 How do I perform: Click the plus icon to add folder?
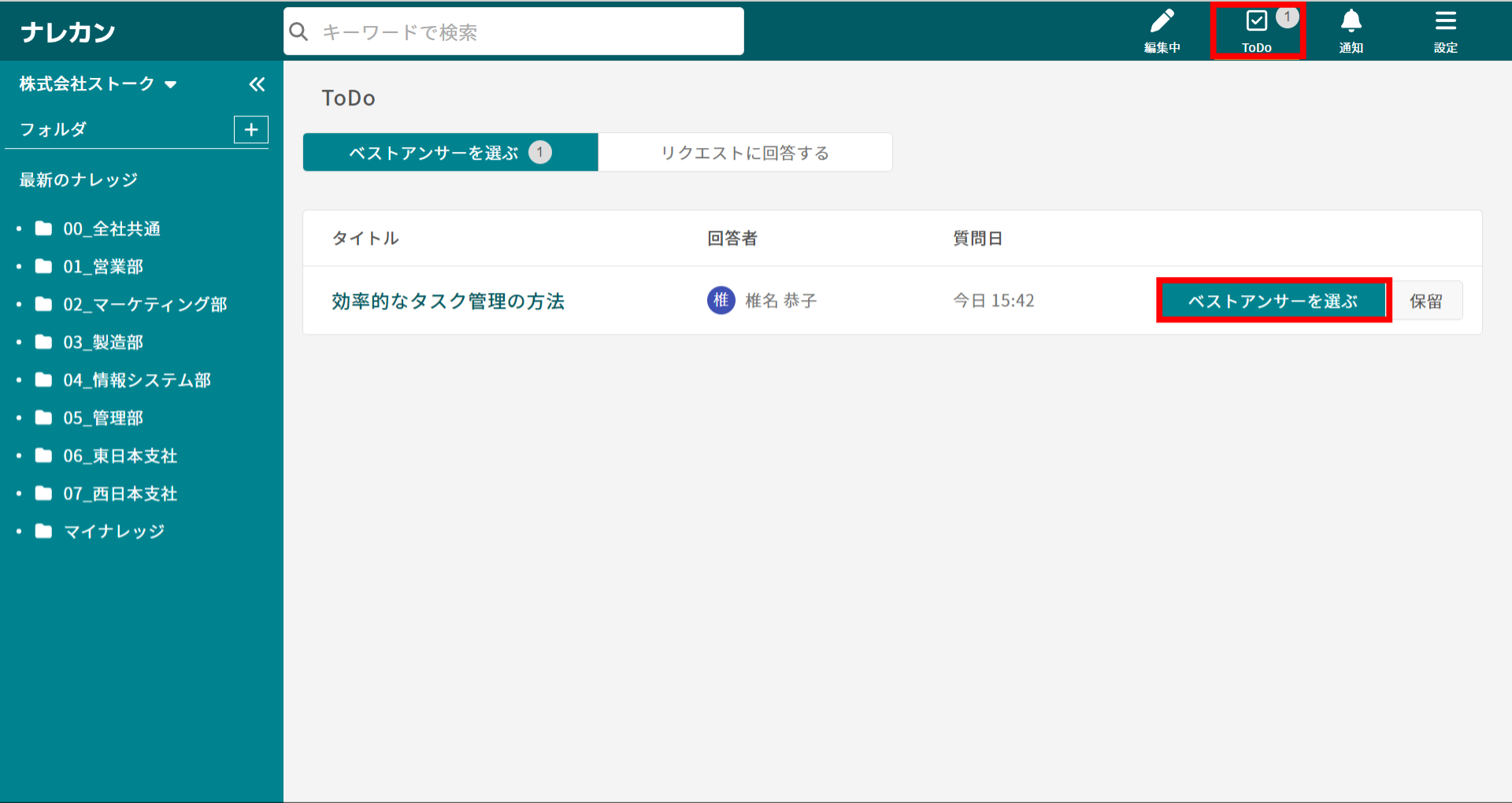[251, 130]
